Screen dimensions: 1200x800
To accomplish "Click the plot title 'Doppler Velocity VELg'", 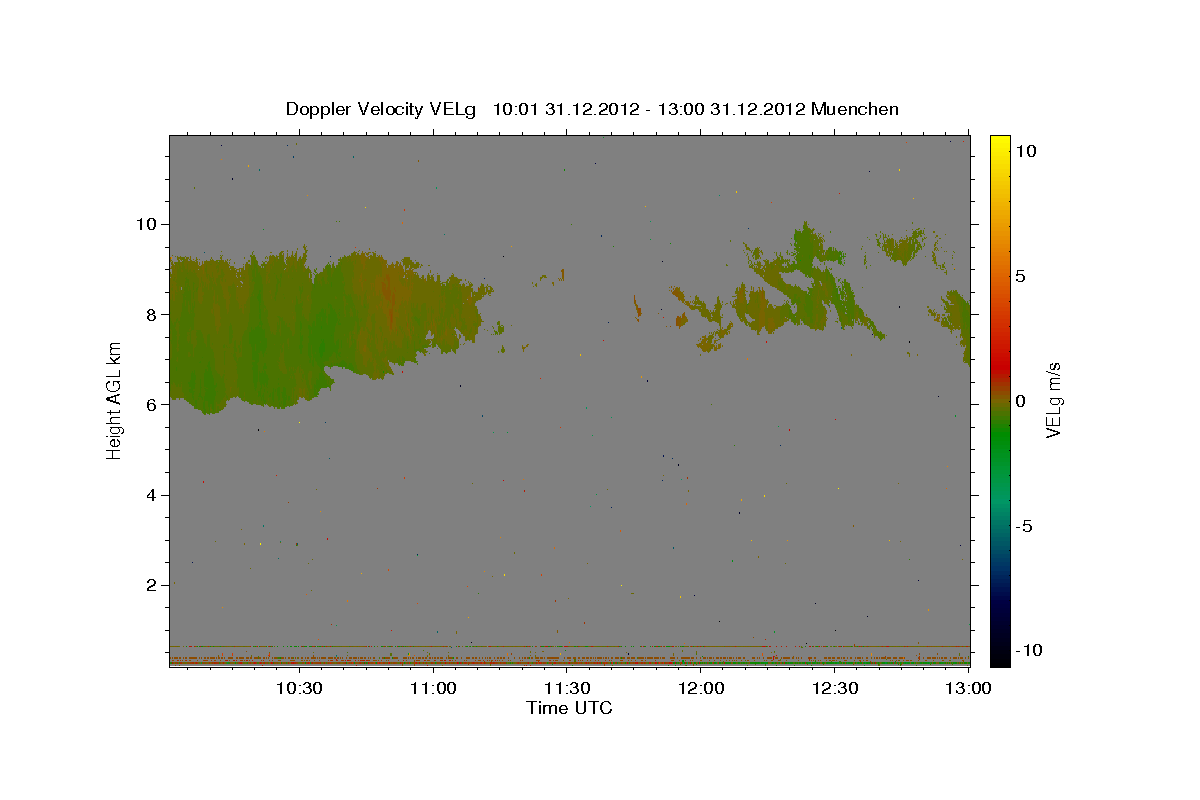I will (x=383, y=109).
